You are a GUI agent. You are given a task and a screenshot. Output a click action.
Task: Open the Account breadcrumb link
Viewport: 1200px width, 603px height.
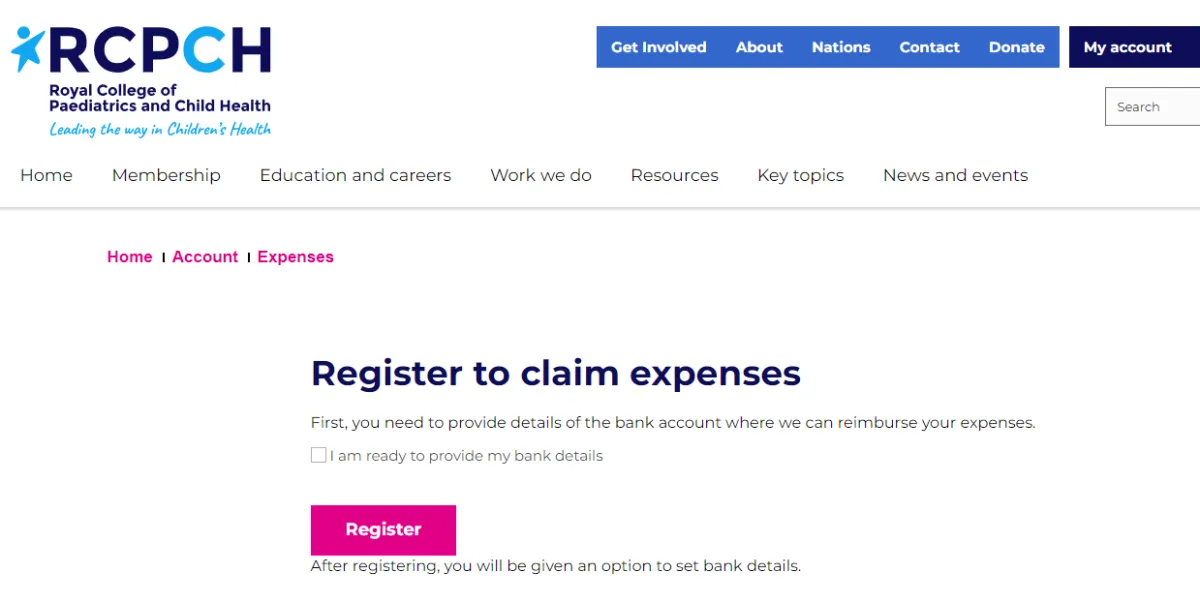tap(205, 256)
